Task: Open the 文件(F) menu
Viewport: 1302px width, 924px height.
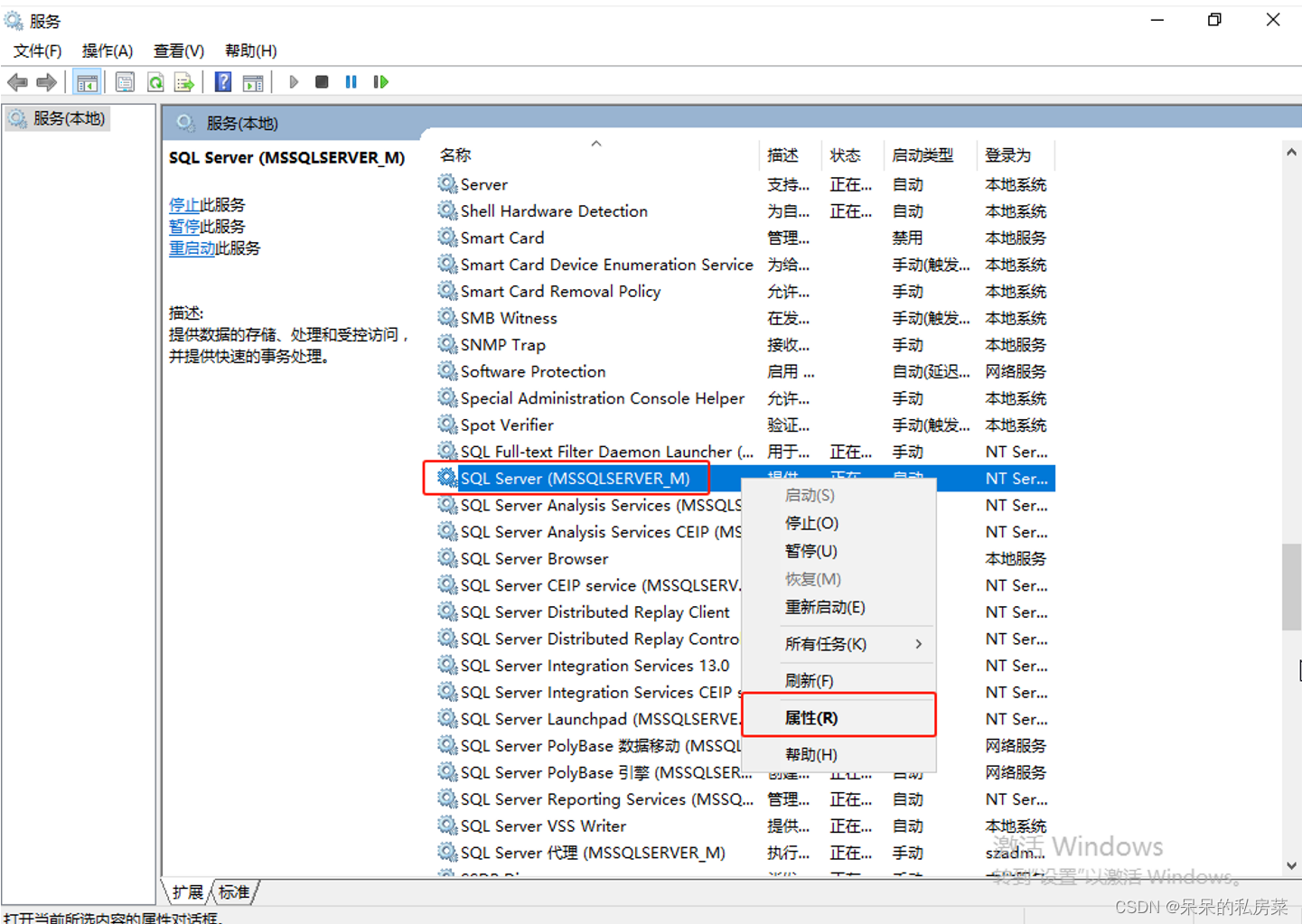Action: point(37,51)
